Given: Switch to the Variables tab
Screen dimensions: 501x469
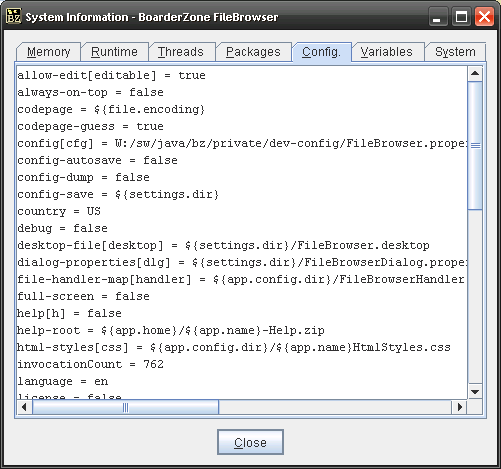Looking at the screenshot, I should 387,52.
